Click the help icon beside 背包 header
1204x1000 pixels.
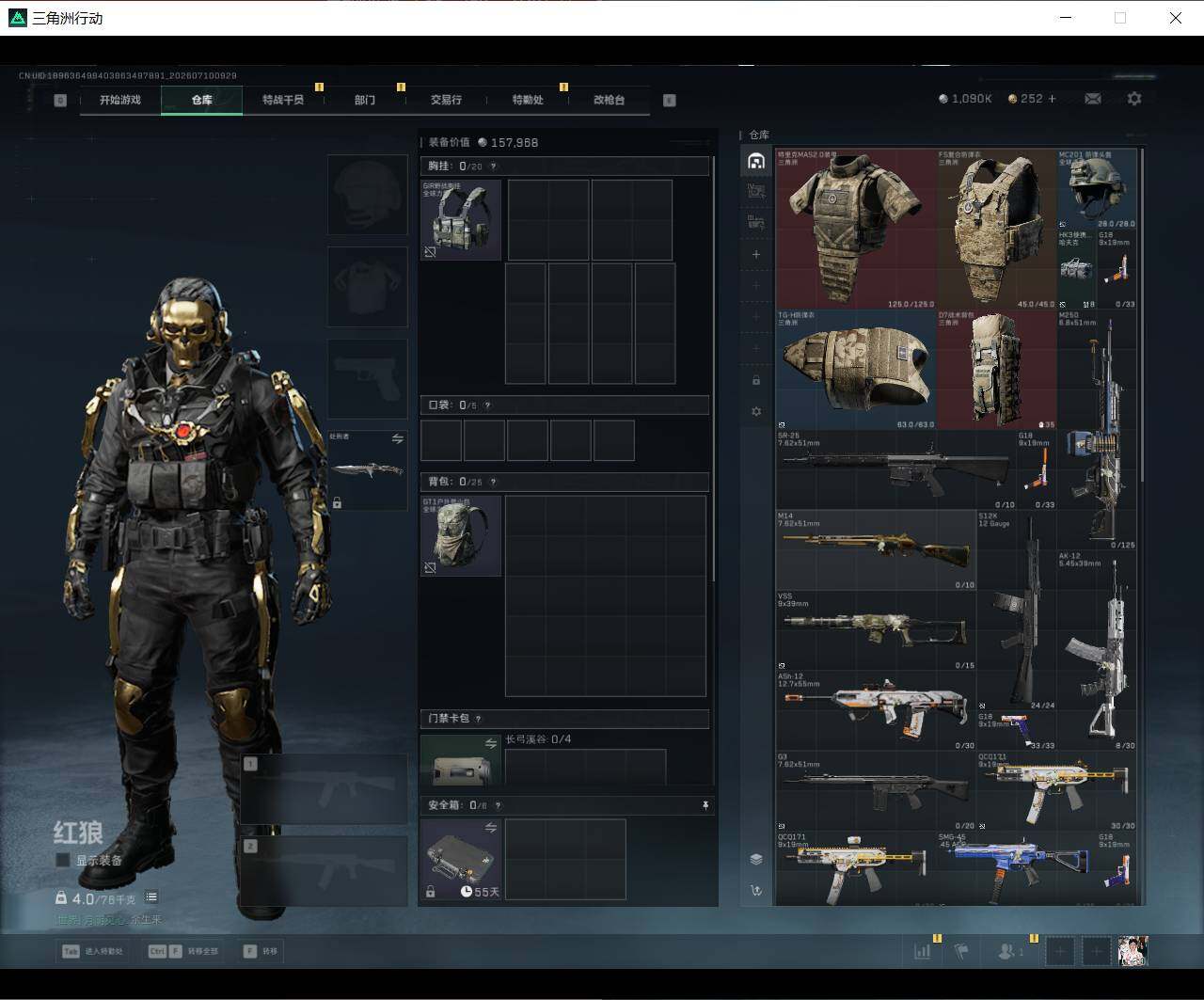[x=493, y=482]
